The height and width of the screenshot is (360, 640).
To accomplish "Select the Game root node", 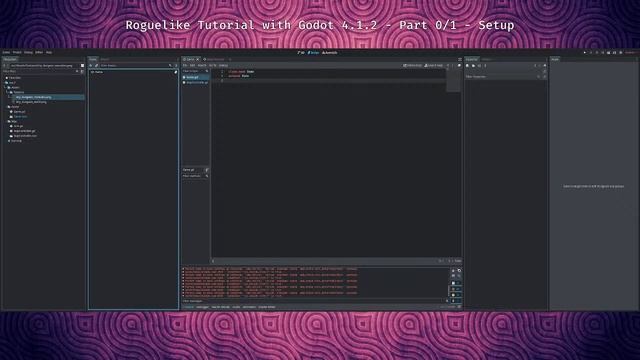I will (97, 72).
